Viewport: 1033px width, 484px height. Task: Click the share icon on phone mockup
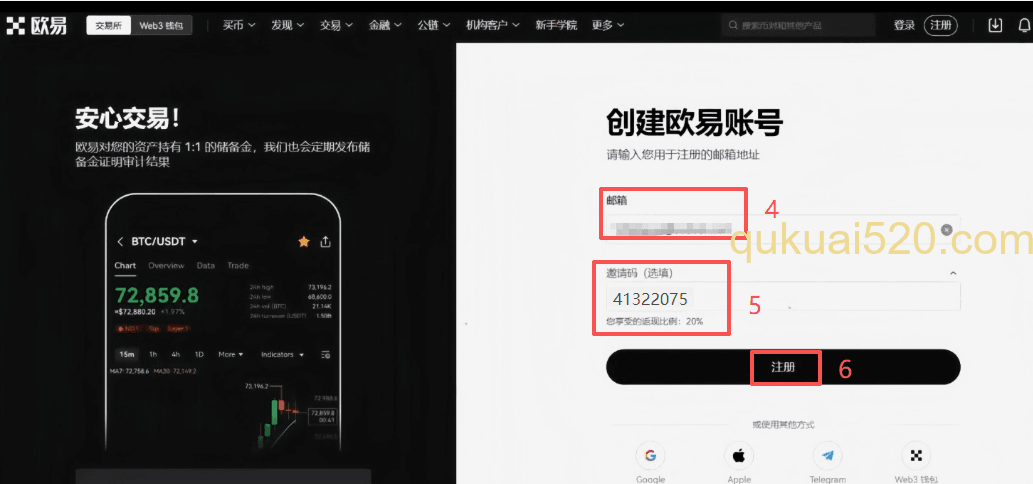click(x=325, y=242)
